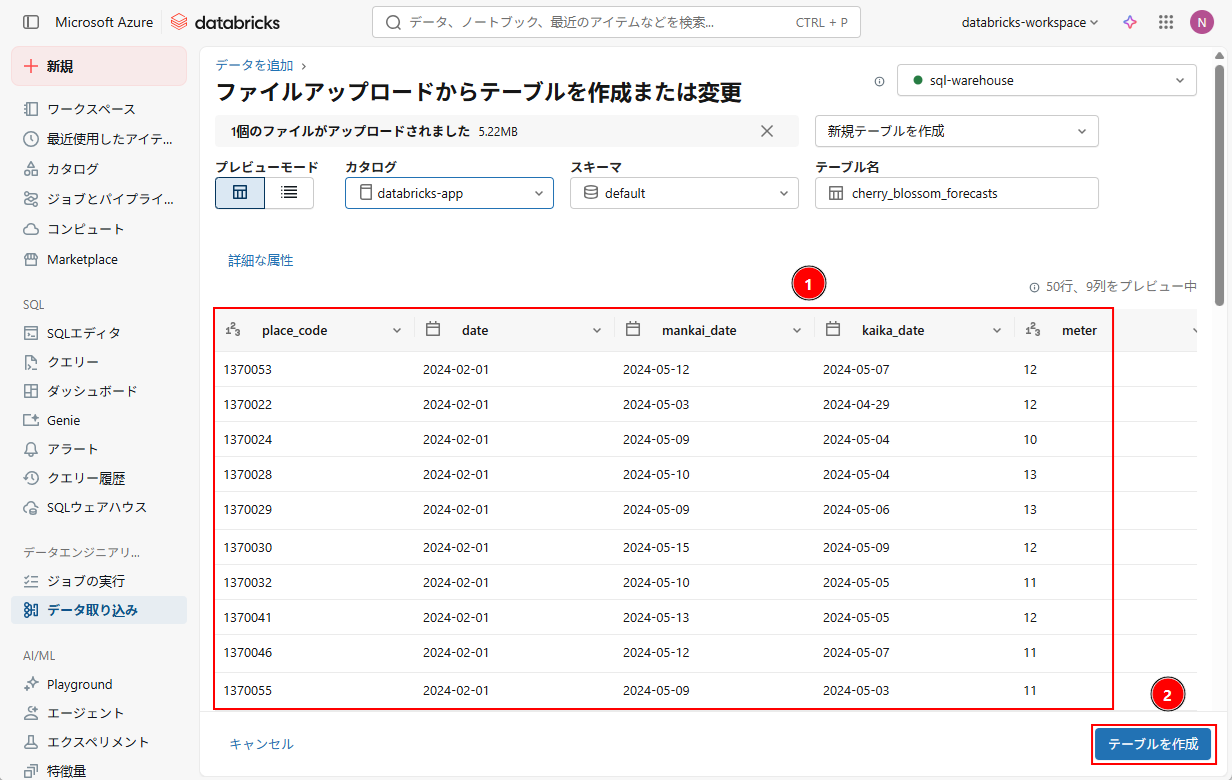The image size is (1232, 780).
Task: Switch to the list preview mode
Action: (x=289, y=193)
